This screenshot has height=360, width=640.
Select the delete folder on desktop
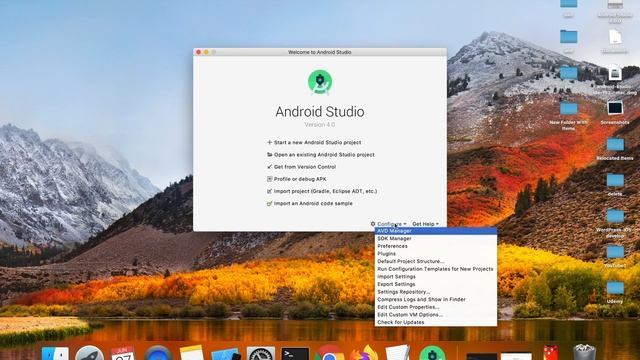coord(615,184)
